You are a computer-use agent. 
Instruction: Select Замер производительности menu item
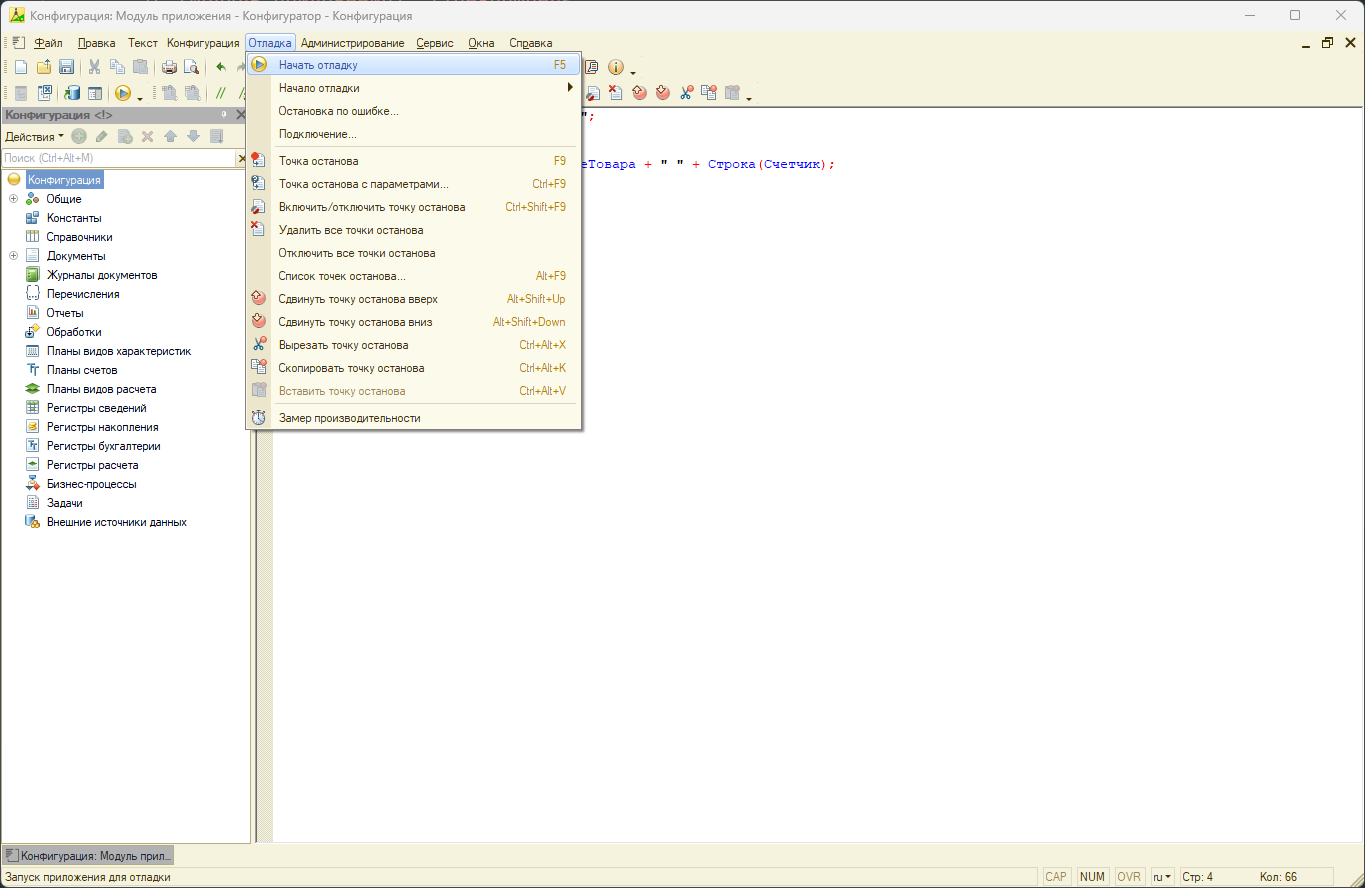click(414, 418)
